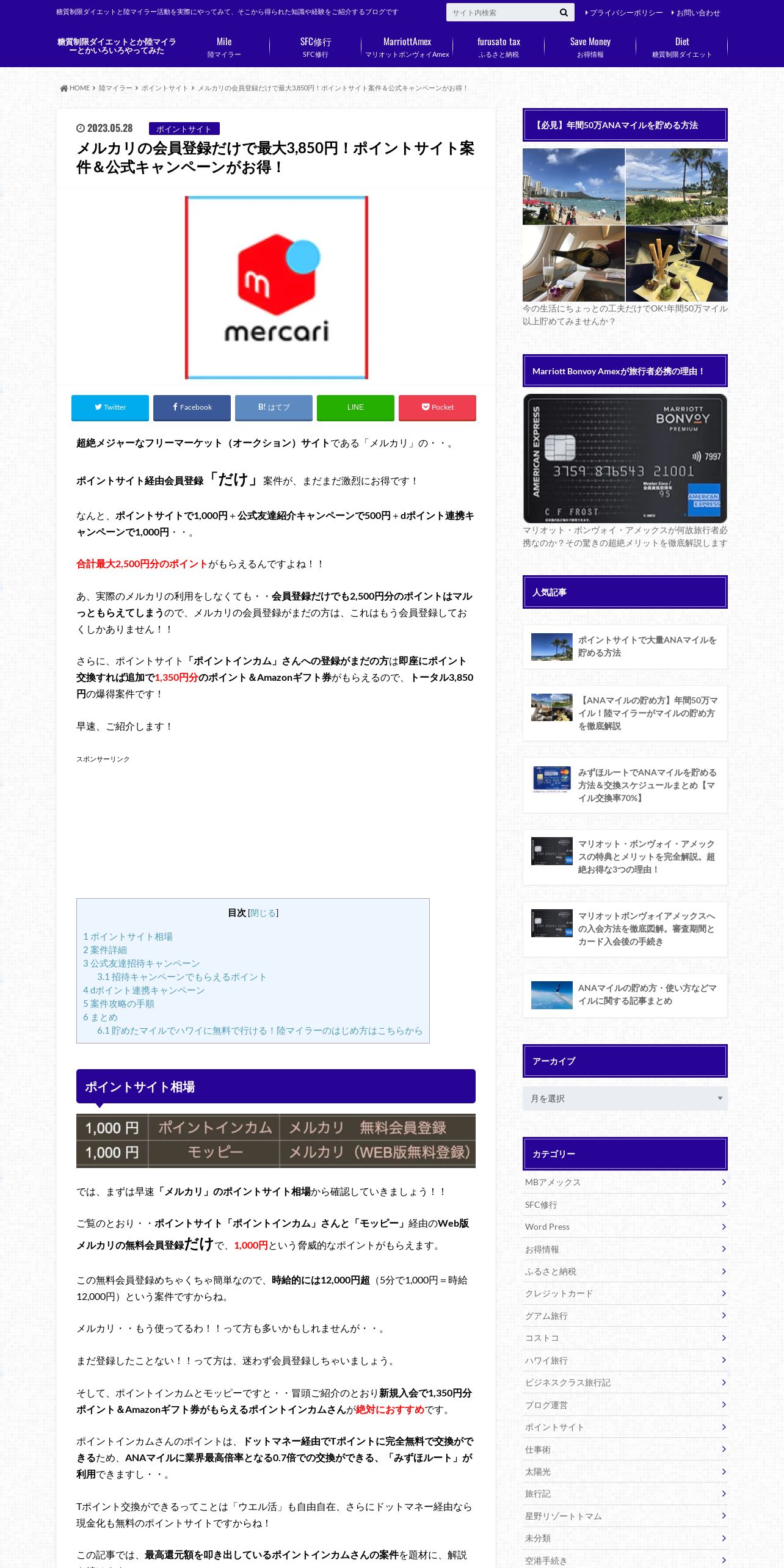This screenshot has height=1568, width=784.
Task: Jump to TOC item 2 案件詳細
Action: tap(105, 950)
